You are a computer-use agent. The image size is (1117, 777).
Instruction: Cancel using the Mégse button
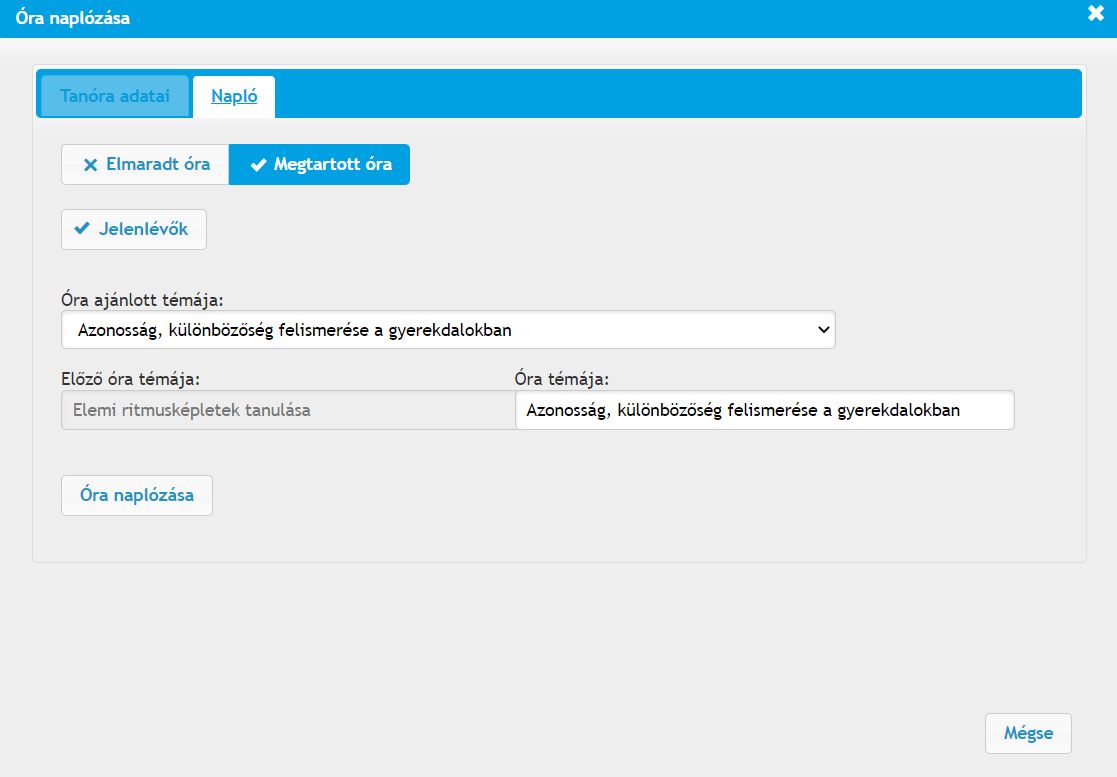(x=1028, y=733)
